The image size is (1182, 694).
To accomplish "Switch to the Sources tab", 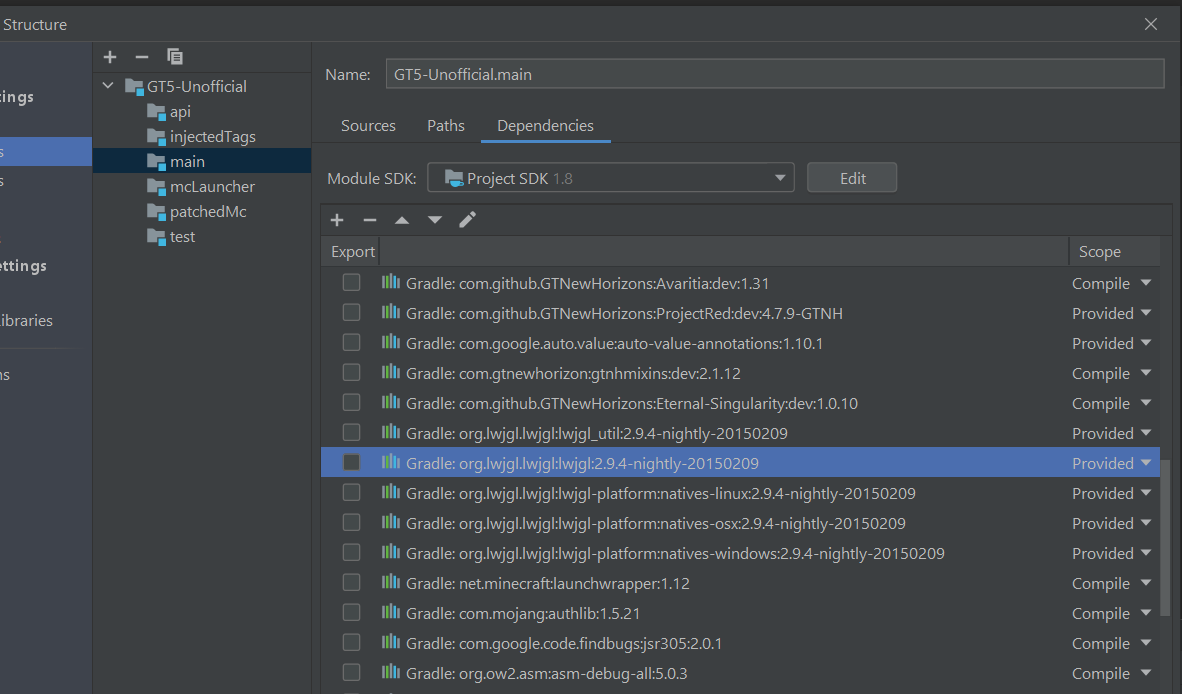I will click(x=368, y=126).
